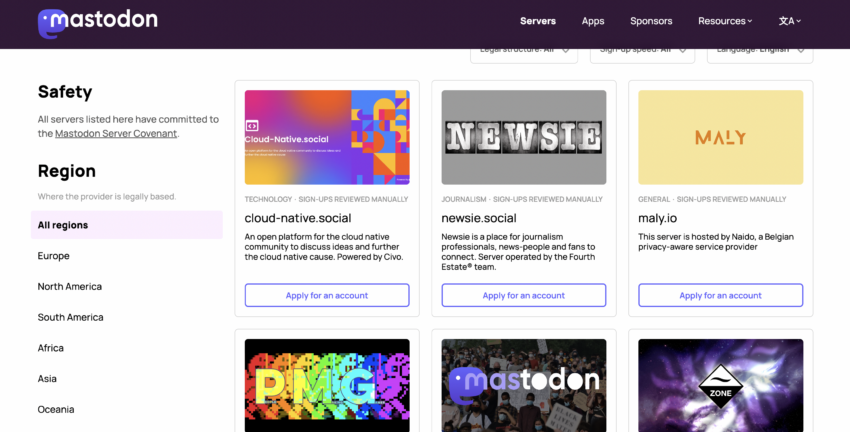Click the maly.io server title

[658, 218]
